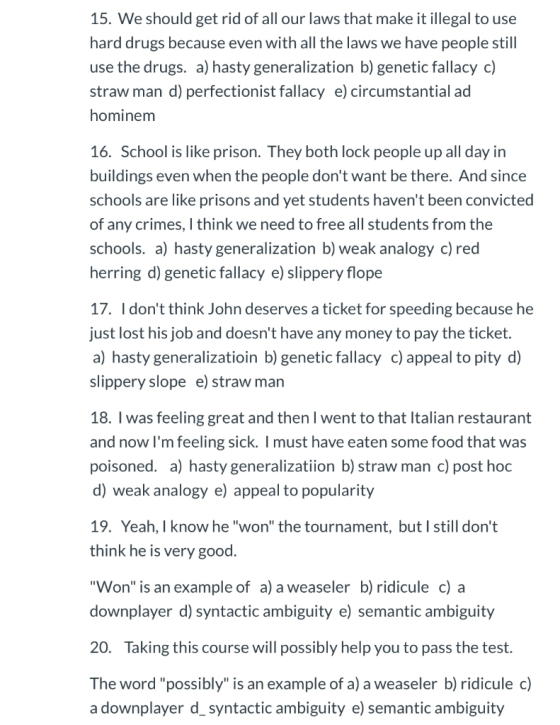The width and height of the screenshot is (560, 725).
Task: Select 'e) appeal to popularity' option
Action: [x=295, y=490]
